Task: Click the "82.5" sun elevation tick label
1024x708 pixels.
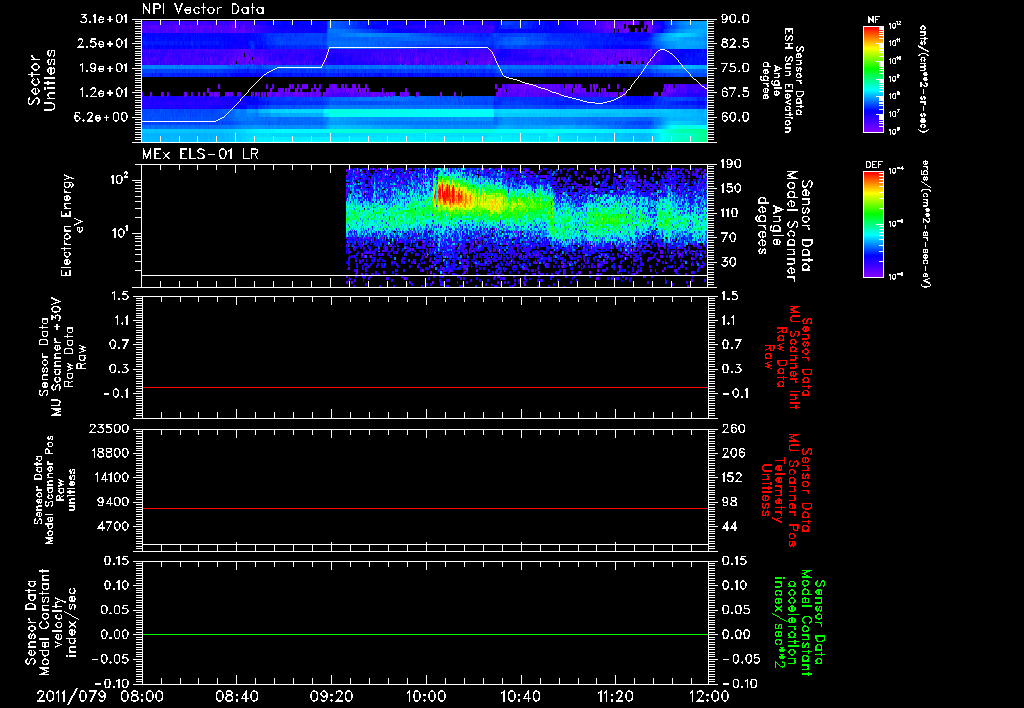Action: click(x=735, y=43)
